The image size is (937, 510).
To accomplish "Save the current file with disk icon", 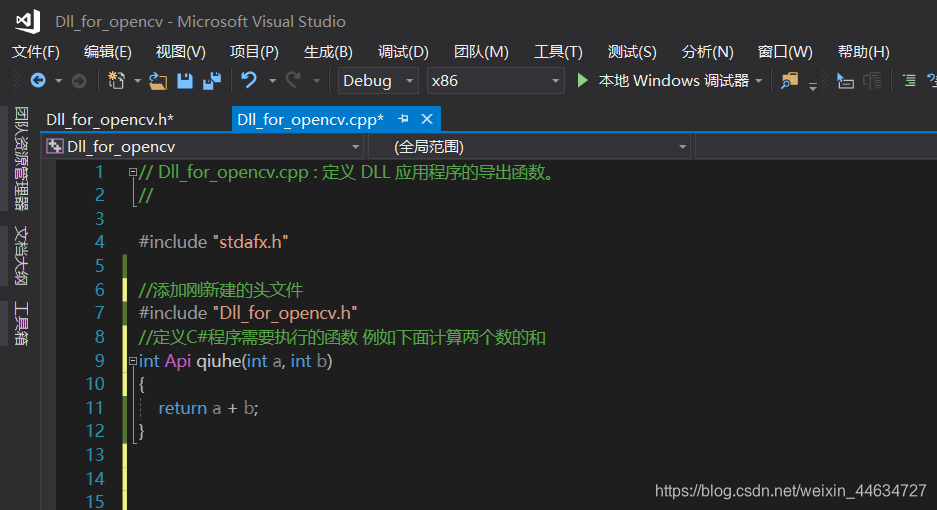I will click(185, 81).
